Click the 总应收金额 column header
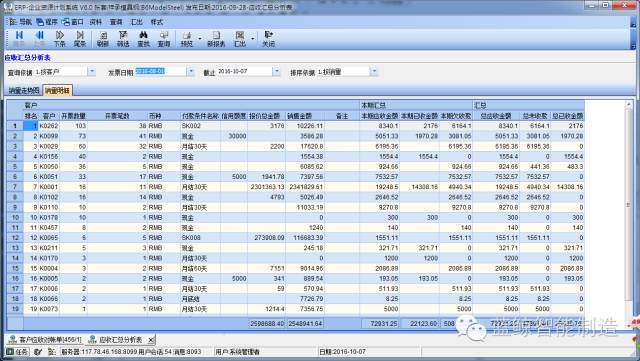 point(496,116)
